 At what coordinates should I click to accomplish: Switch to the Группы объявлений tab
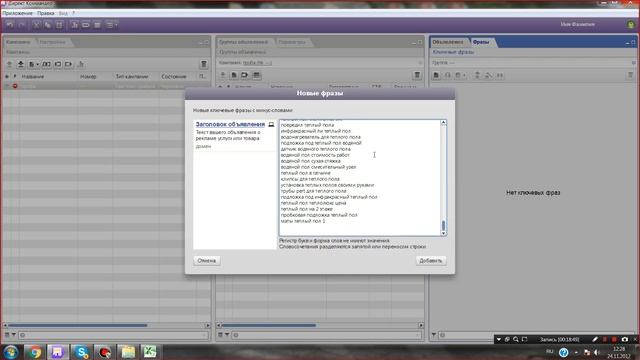tap(244, 42)
